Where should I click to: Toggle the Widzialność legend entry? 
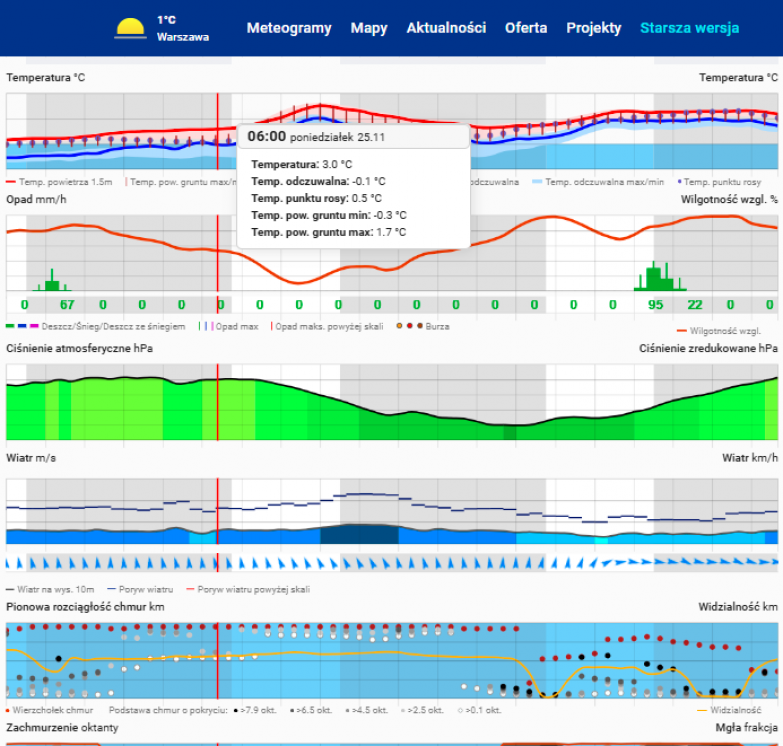729,710
